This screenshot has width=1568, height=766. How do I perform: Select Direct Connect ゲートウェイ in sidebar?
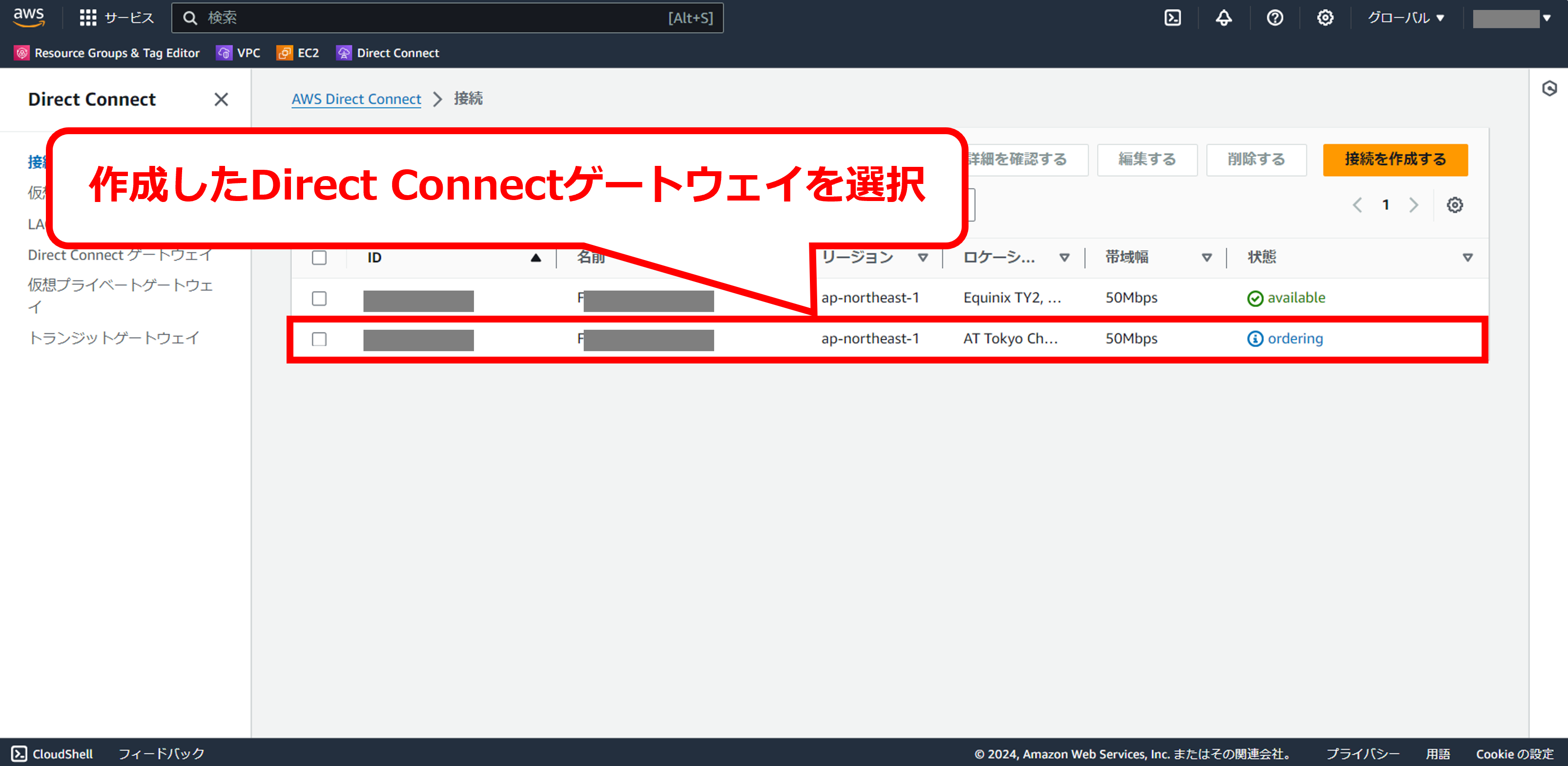(120, 255)
